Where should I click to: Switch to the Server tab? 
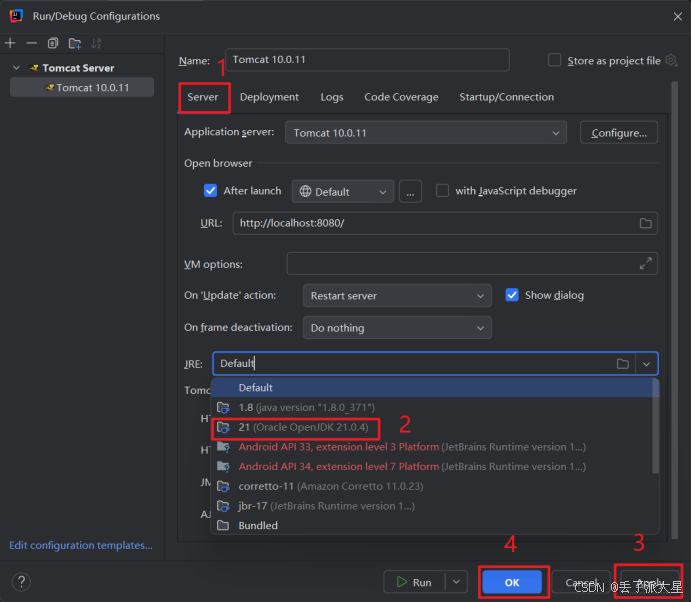(203, 97)
